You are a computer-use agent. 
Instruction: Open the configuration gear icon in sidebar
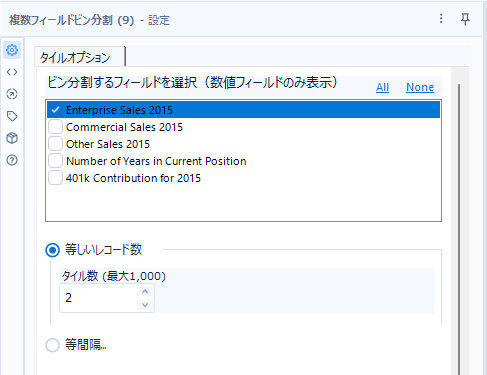click(12, 50)
